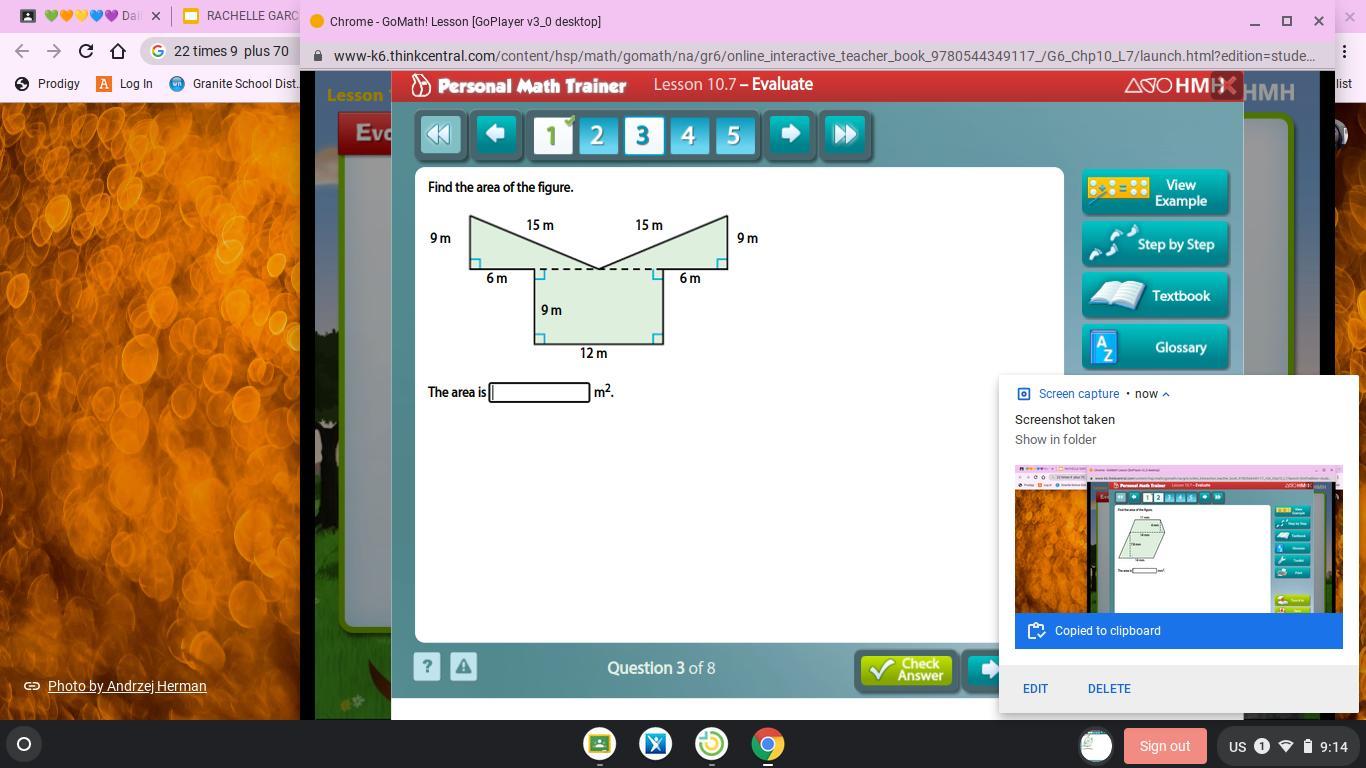Screen dimensions: 1366x768
Task: Click the warning triangle icon
Action: click(x=463, y=667)
